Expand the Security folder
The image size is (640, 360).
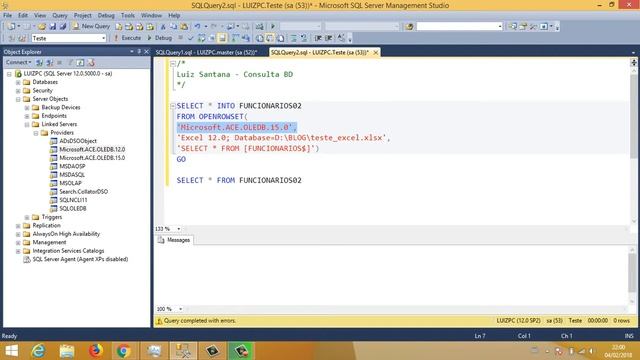(x=18, y=91)
